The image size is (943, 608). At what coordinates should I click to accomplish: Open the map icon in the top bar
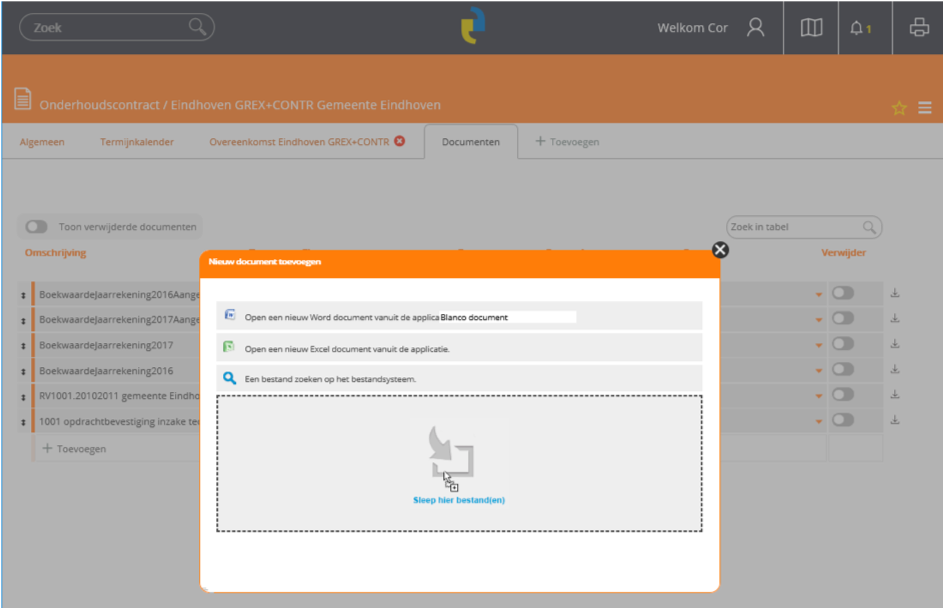point(811,28)
